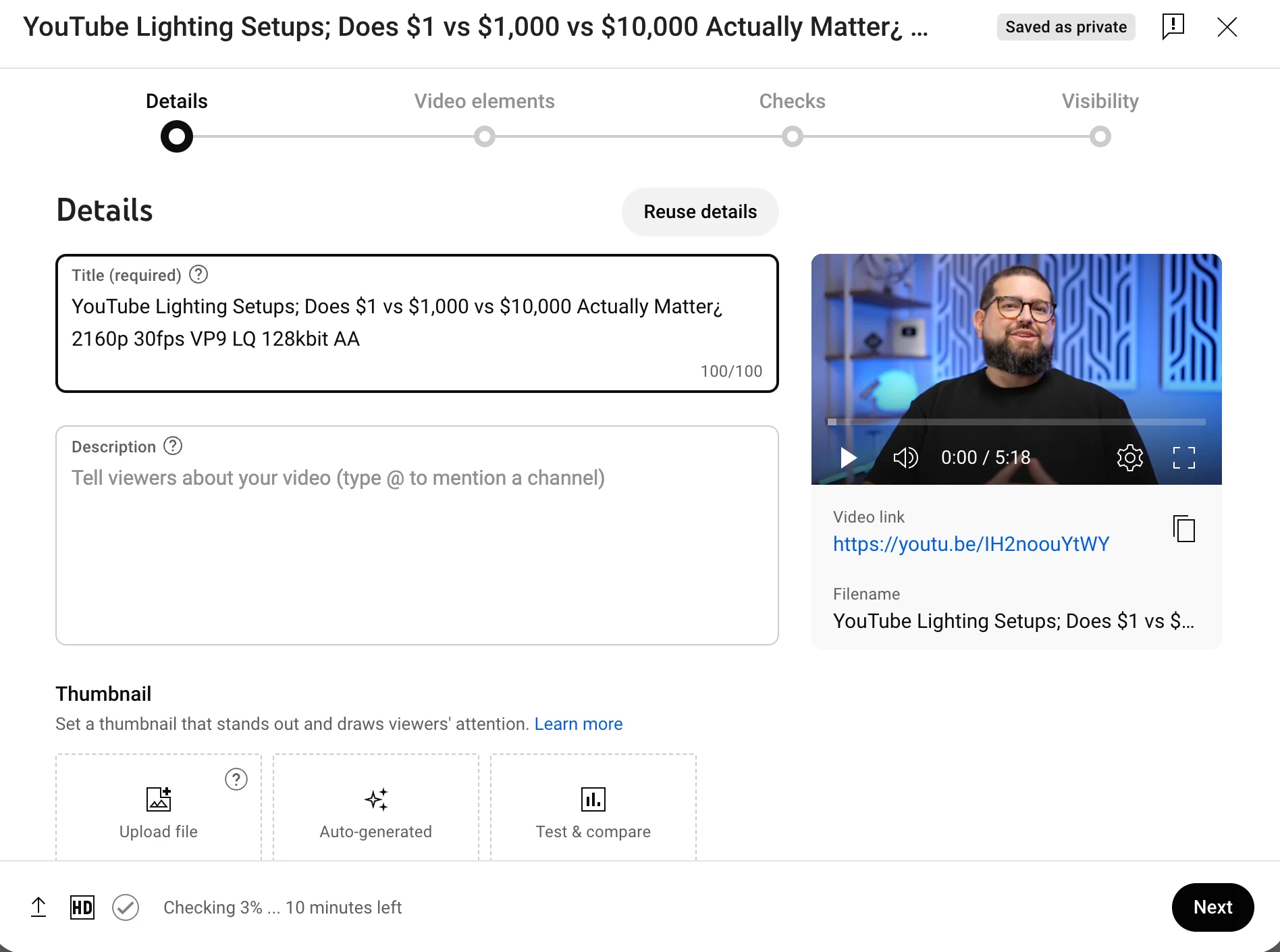
Task: Open help for Description field
Action: pos(173,446)
